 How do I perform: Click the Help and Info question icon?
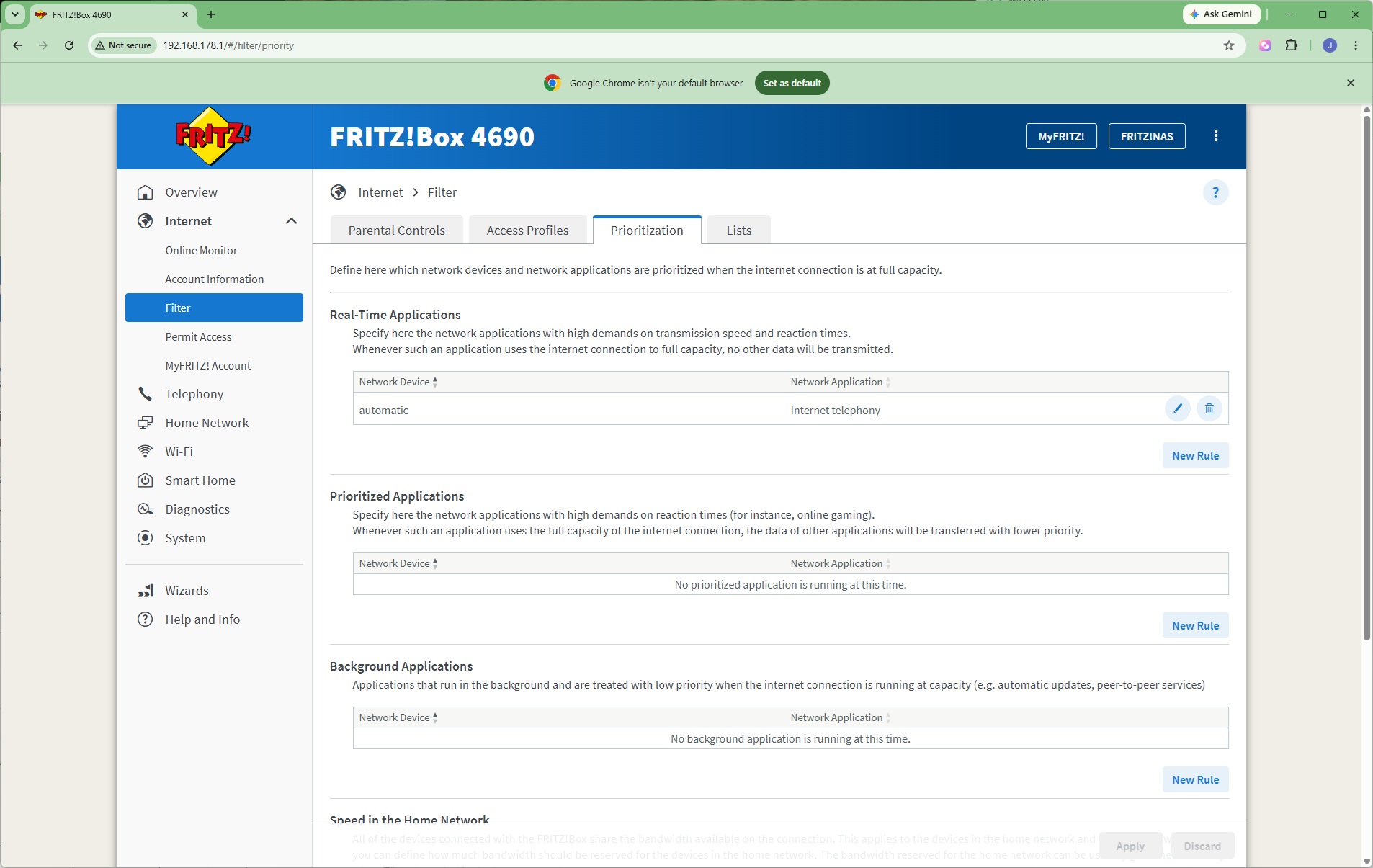146,619
